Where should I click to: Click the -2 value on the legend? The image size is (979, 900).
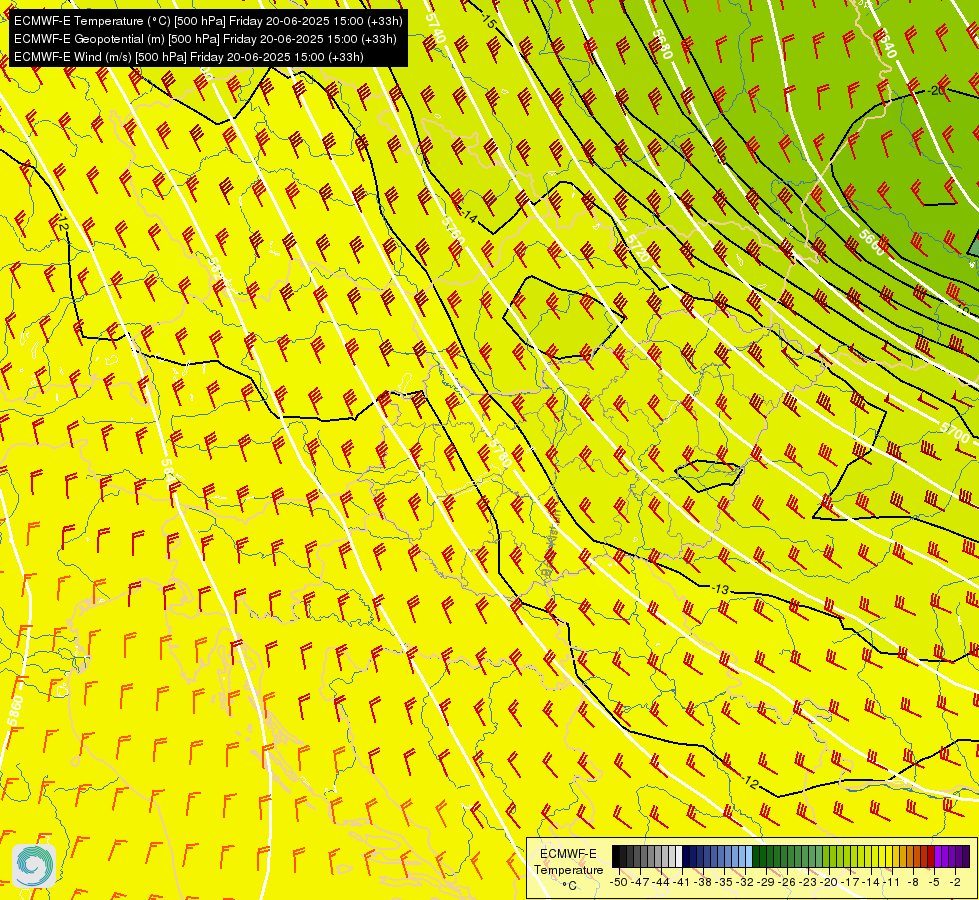[x=955, y=882]
